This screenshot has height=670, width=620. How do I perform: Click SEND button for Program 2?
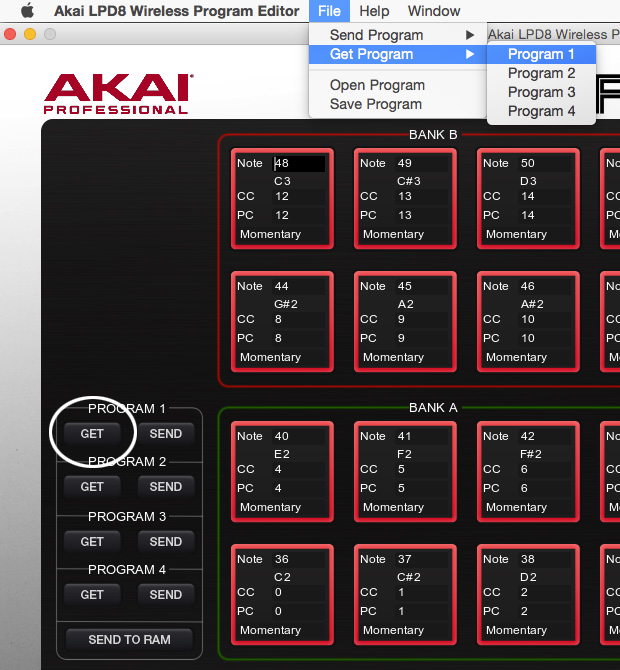tap(166, 487)
